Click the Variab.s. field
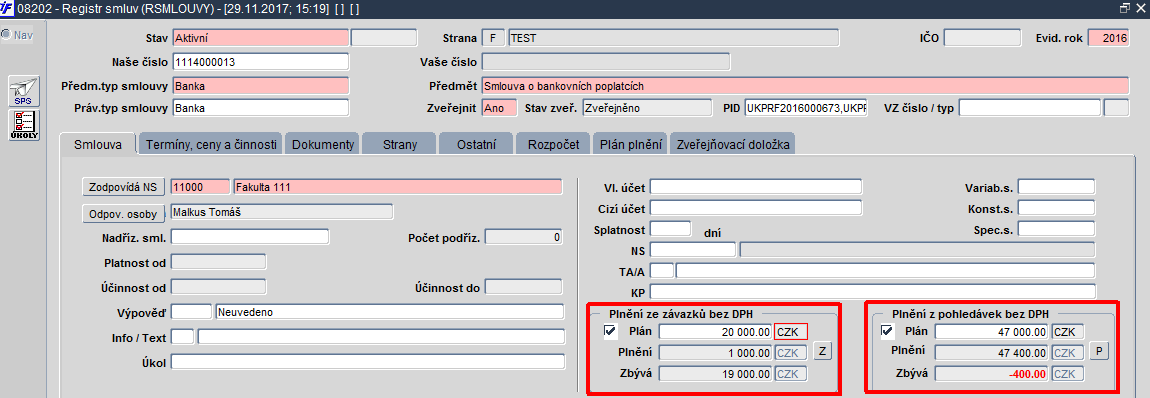1150x398 pixels. (x=1056, y=186)
